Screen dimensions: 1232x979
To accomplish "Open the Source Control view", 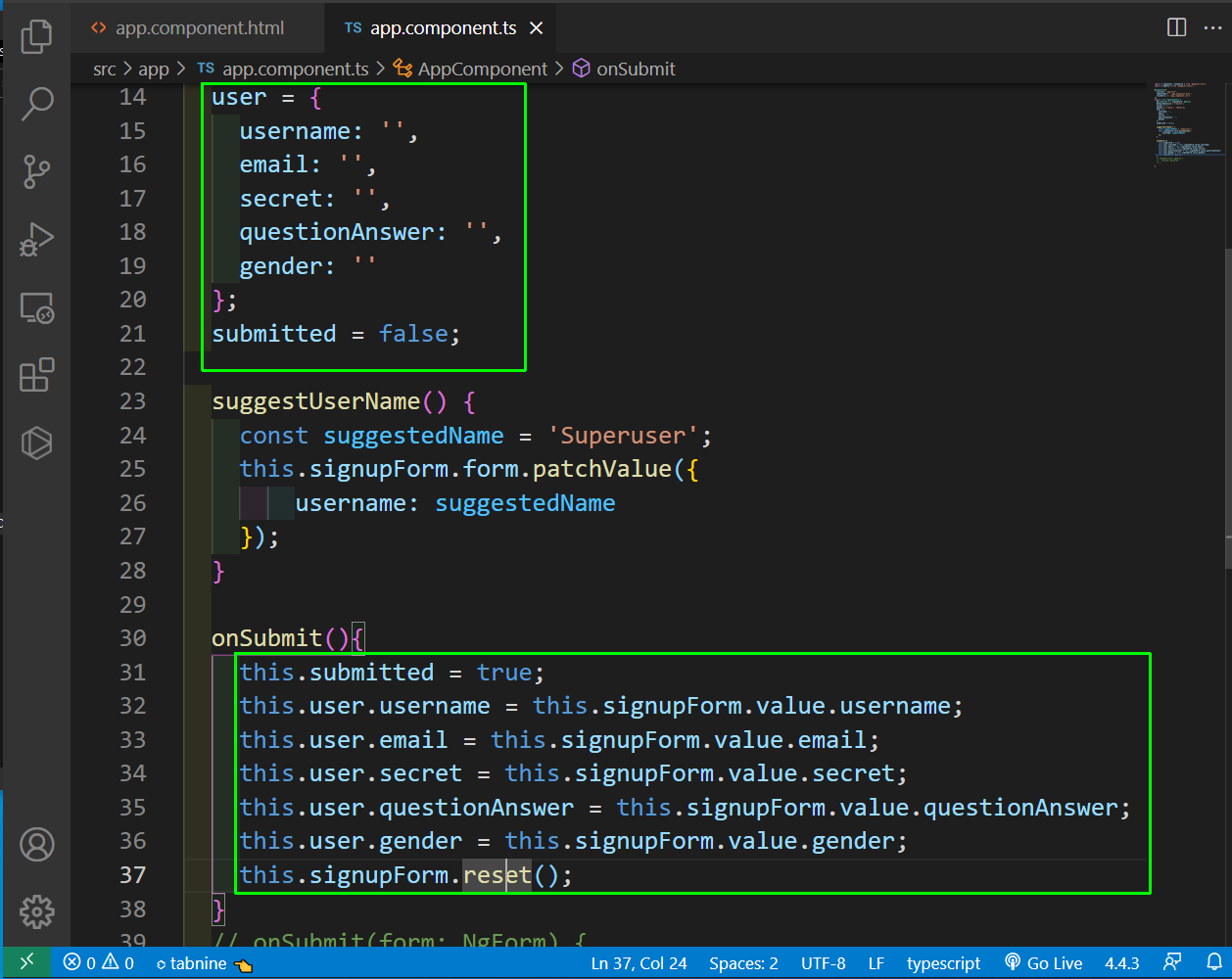I will coord(36,171).
